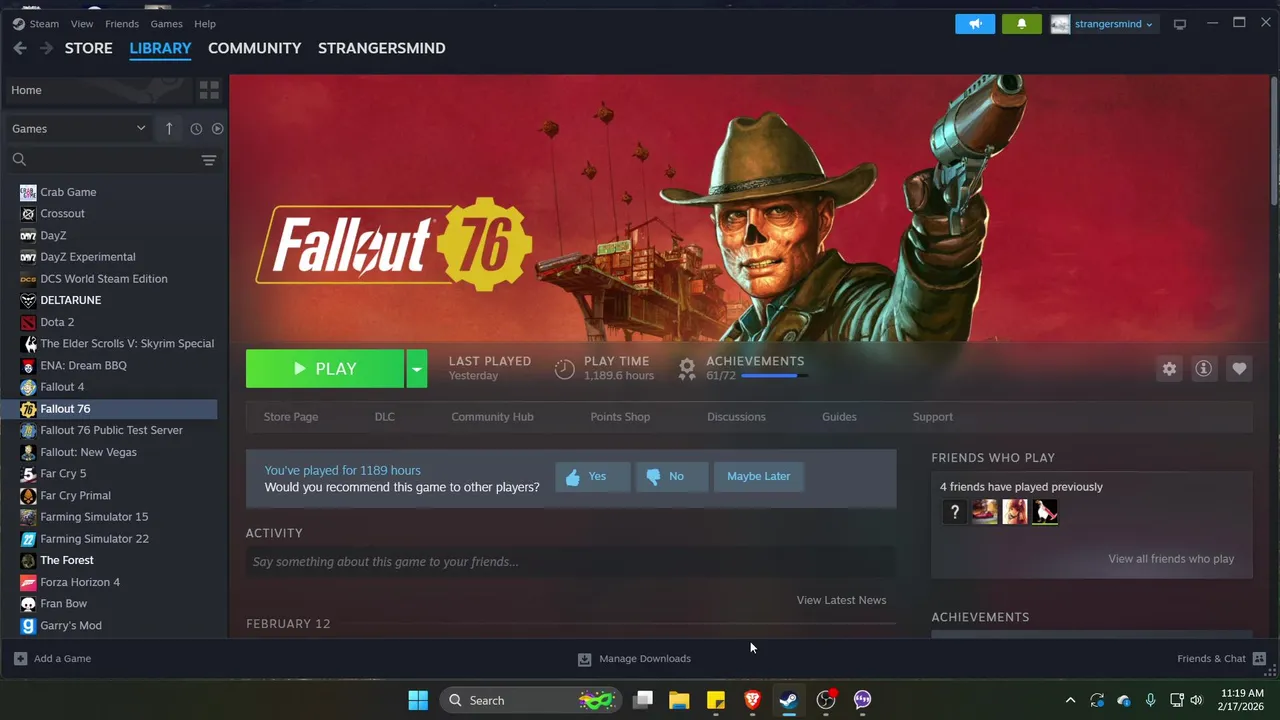Viewport: 1280px width, 720px height.
Task: Open STRANGERSMIND profile tab
Action: point(382,48)
